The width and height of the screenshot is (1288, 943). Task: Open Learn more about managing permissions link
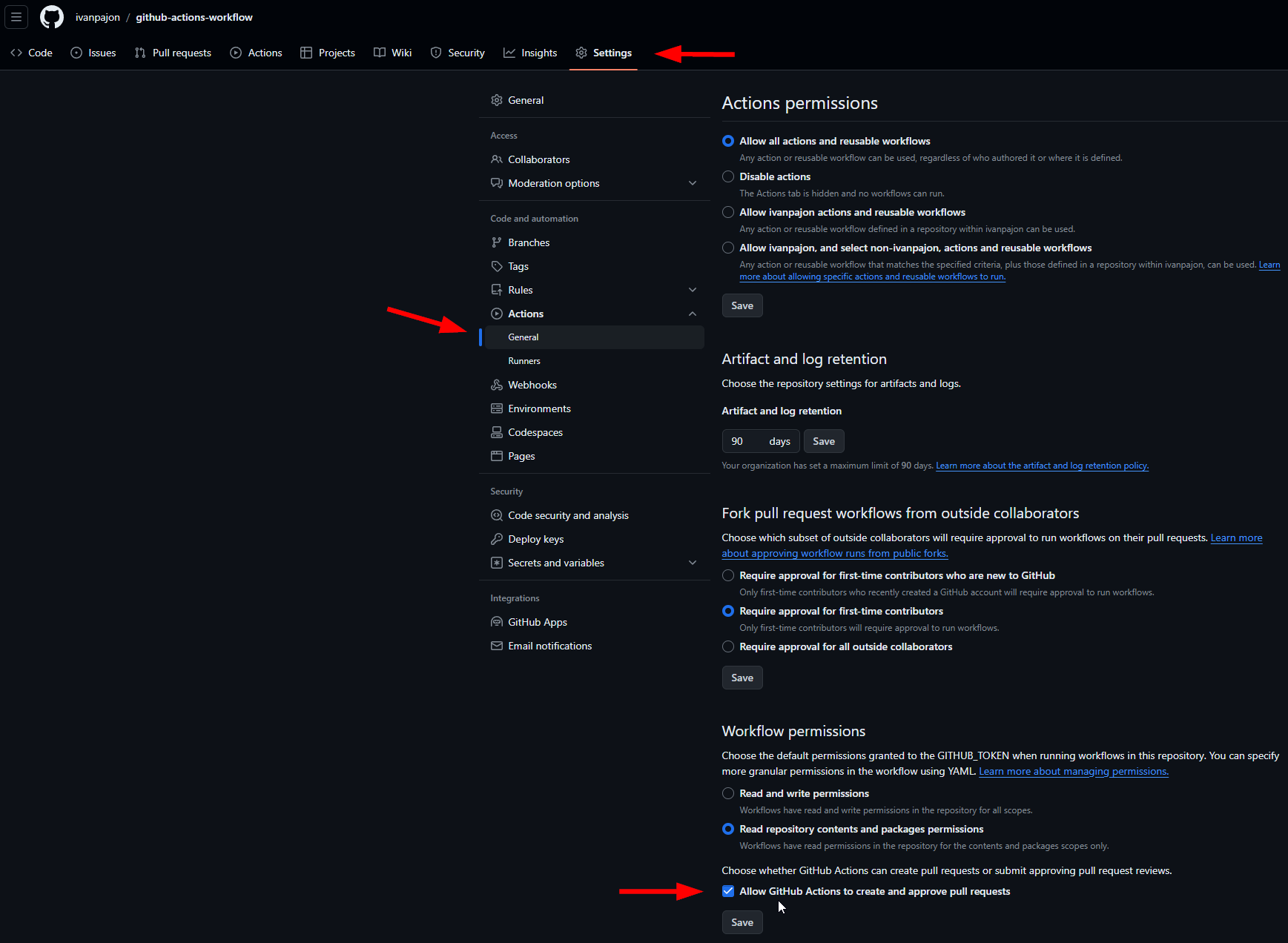coord(1074,771)
